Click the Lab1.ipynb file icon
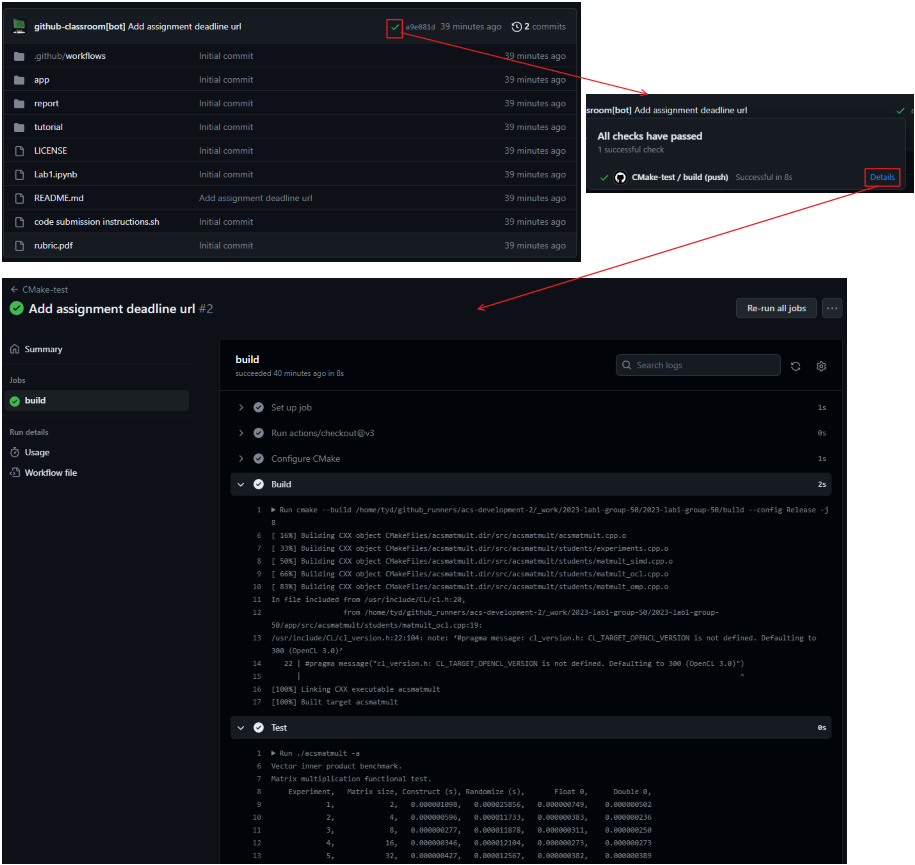The image size is (915, 865). 19,175
